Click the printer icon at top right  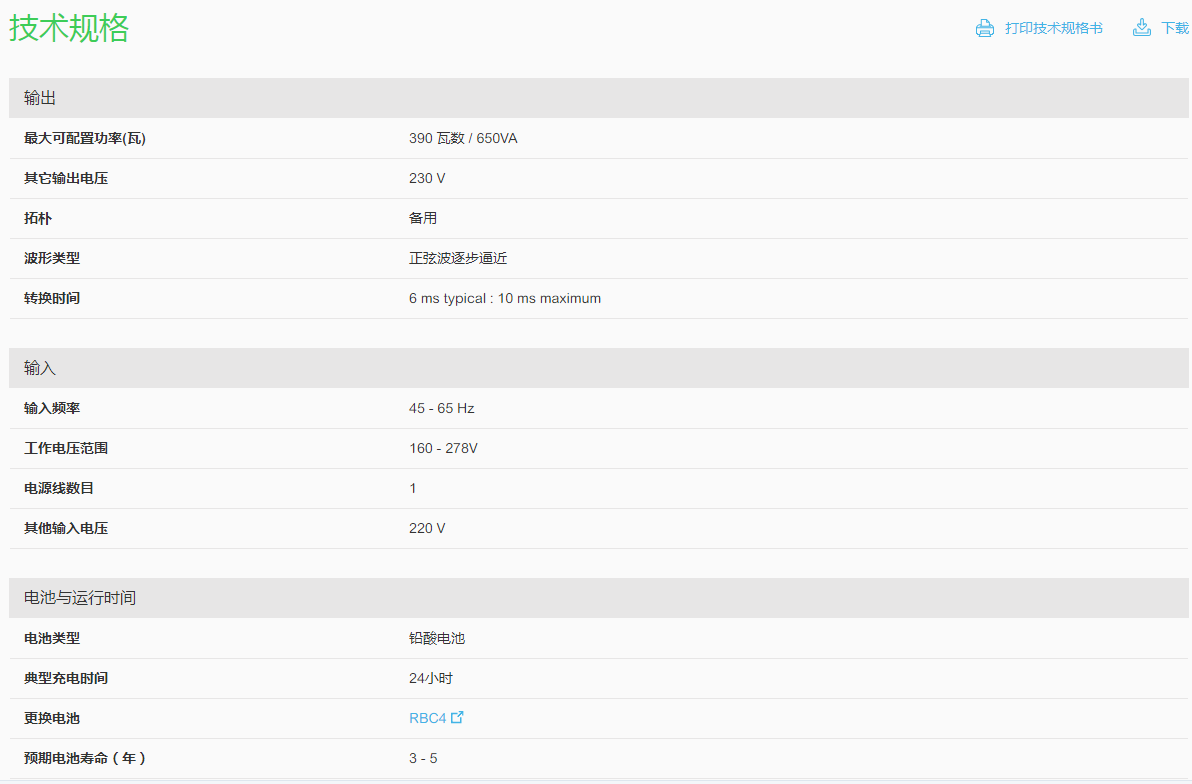point(985,28)
